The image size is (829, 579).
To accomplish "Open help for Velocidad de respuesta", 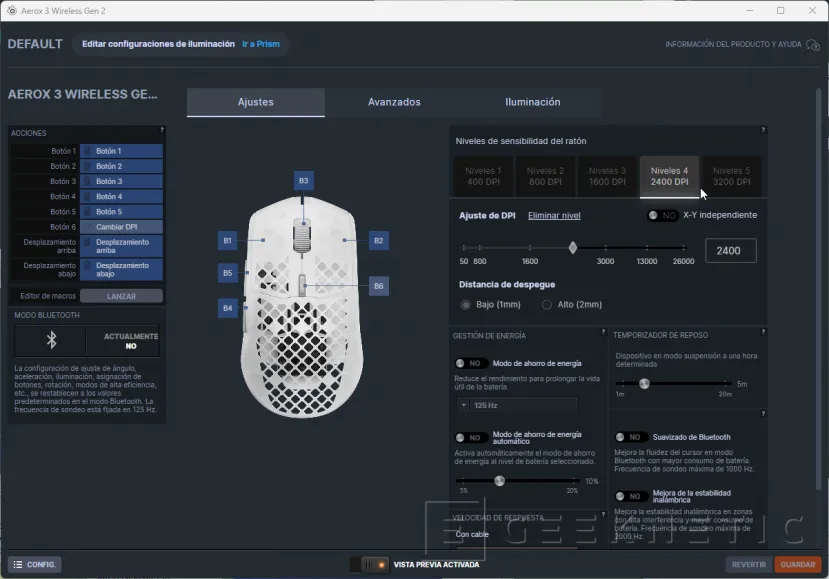I will tap(603, 514).
